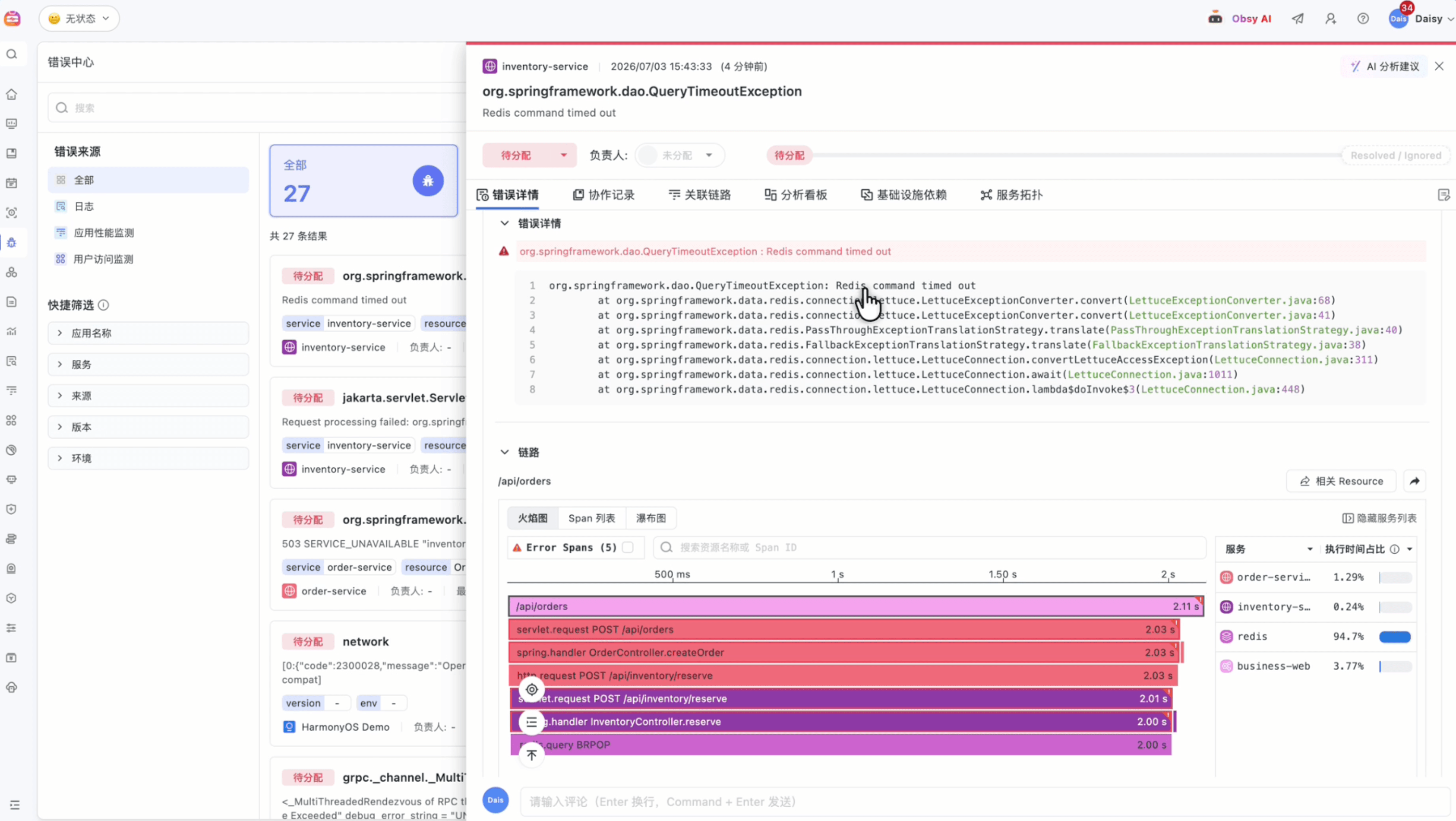
Task: Click the span search input field
Action: (930, 547)
